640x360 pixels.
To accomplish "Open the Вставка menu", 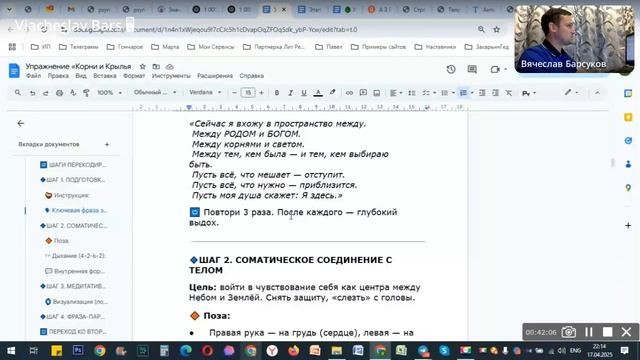I will [x=104, y=76].
